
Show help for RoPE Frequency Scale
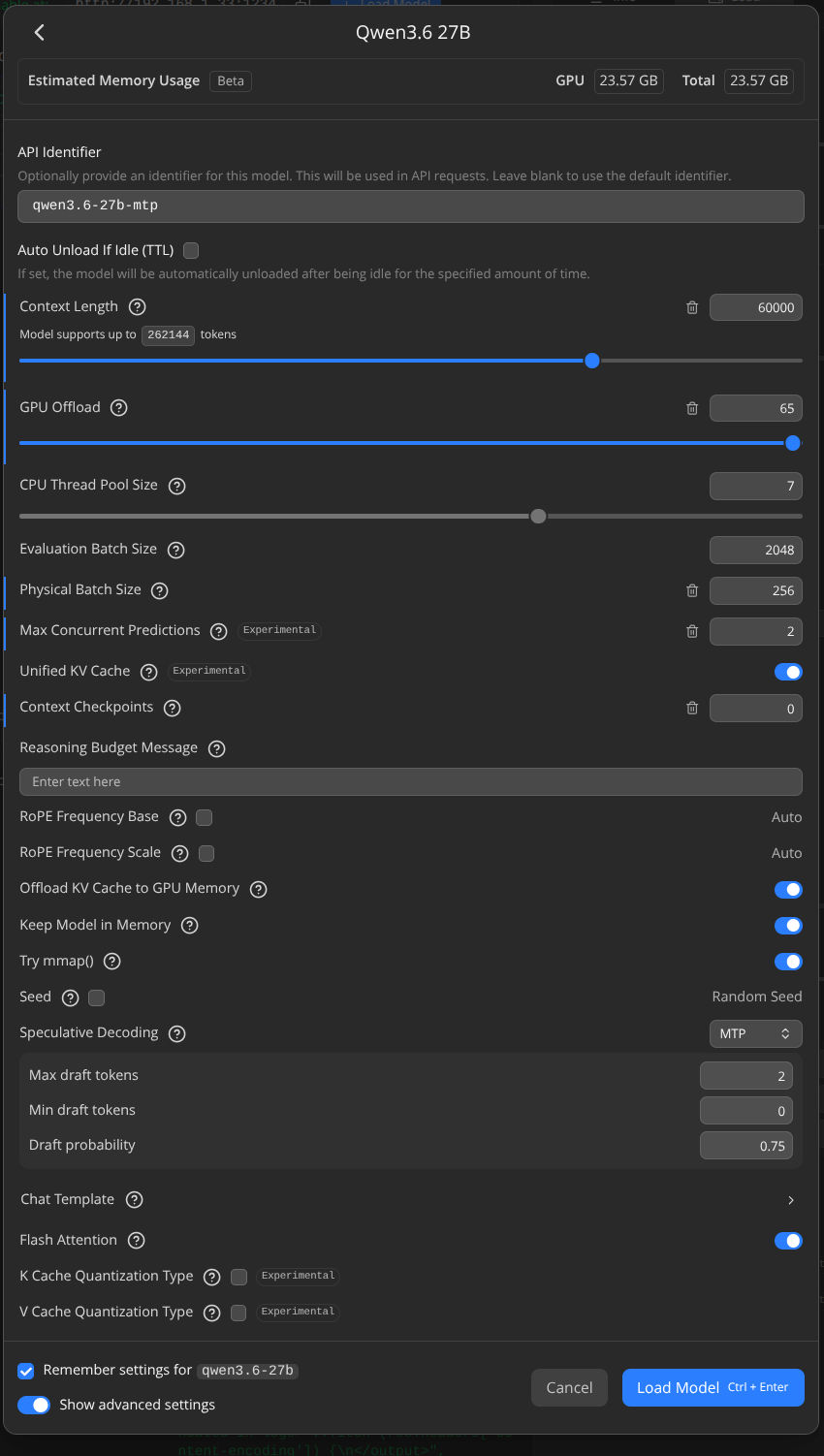click(179, 853)
